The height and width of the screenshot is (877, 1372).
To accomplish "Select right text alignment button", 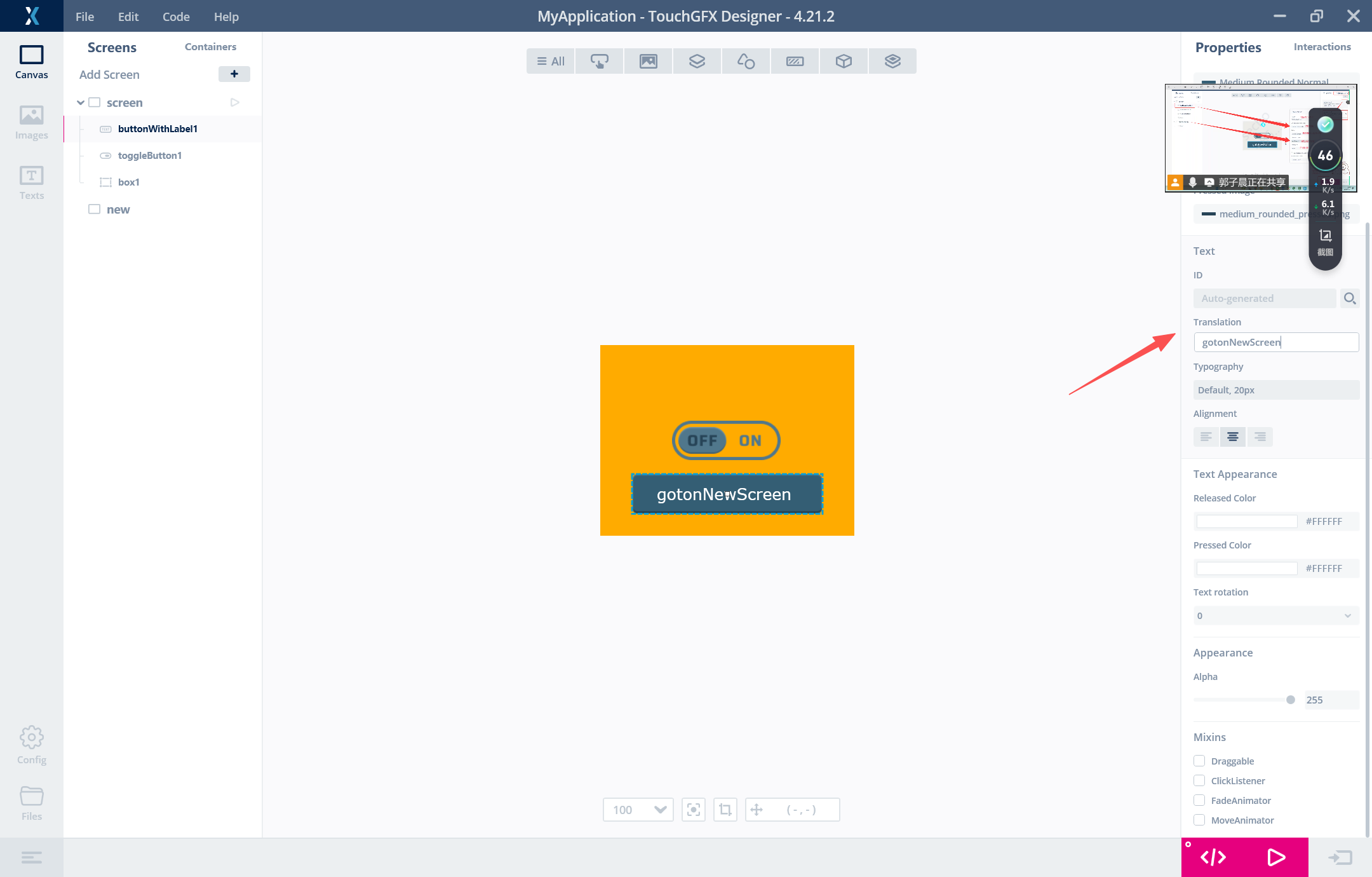I will (x=1260, y=437).
